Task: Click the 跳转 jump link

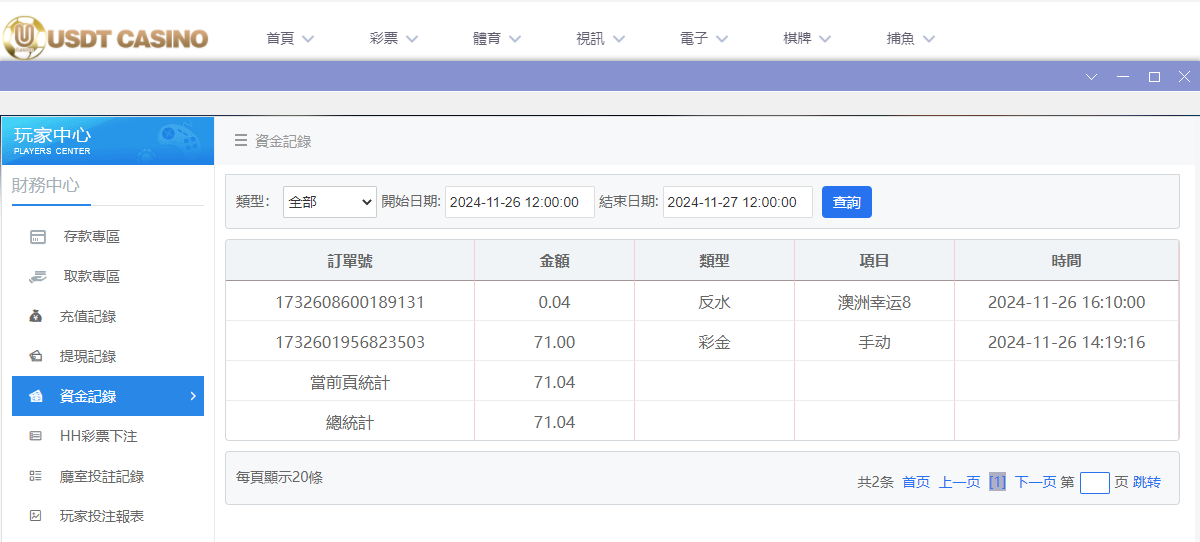Action: 1147,482
